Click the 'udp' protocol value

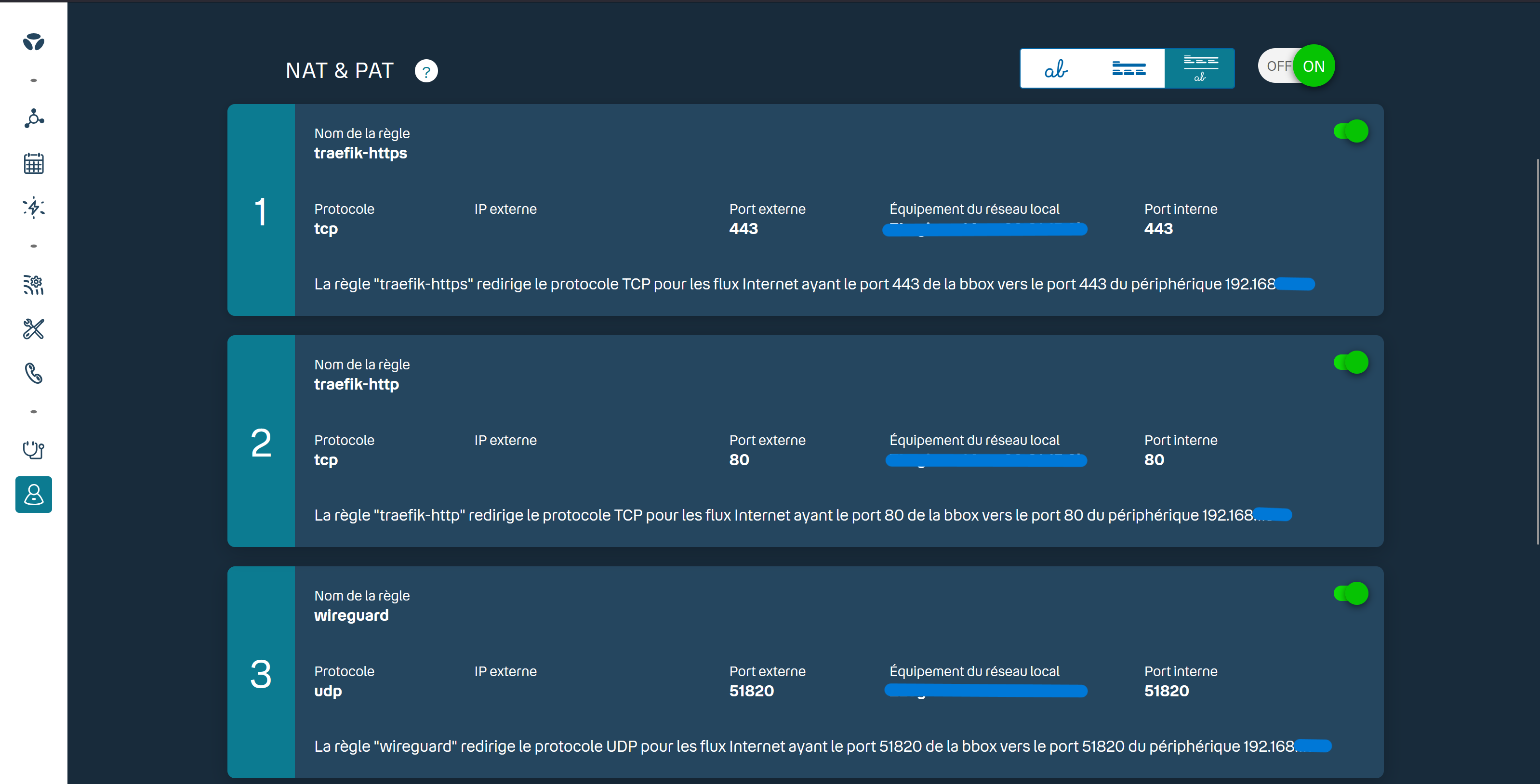(328, 692)
